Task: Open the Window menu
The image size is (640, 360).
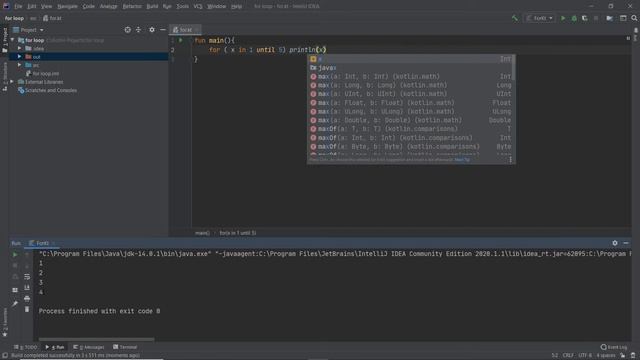Action: [217, 7]
